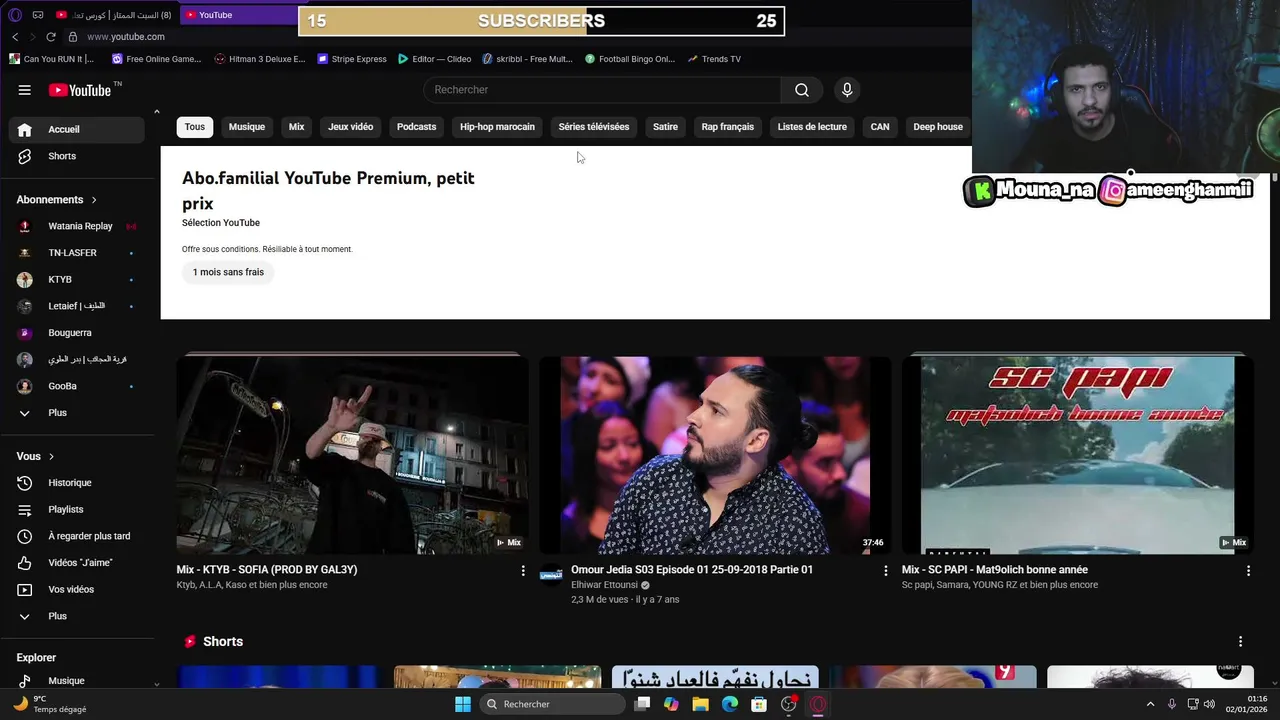Play the Mix KTYB SOFIA thumbnail
The height and width of the screenshot is (720, 1280).
tap(353, 455)
